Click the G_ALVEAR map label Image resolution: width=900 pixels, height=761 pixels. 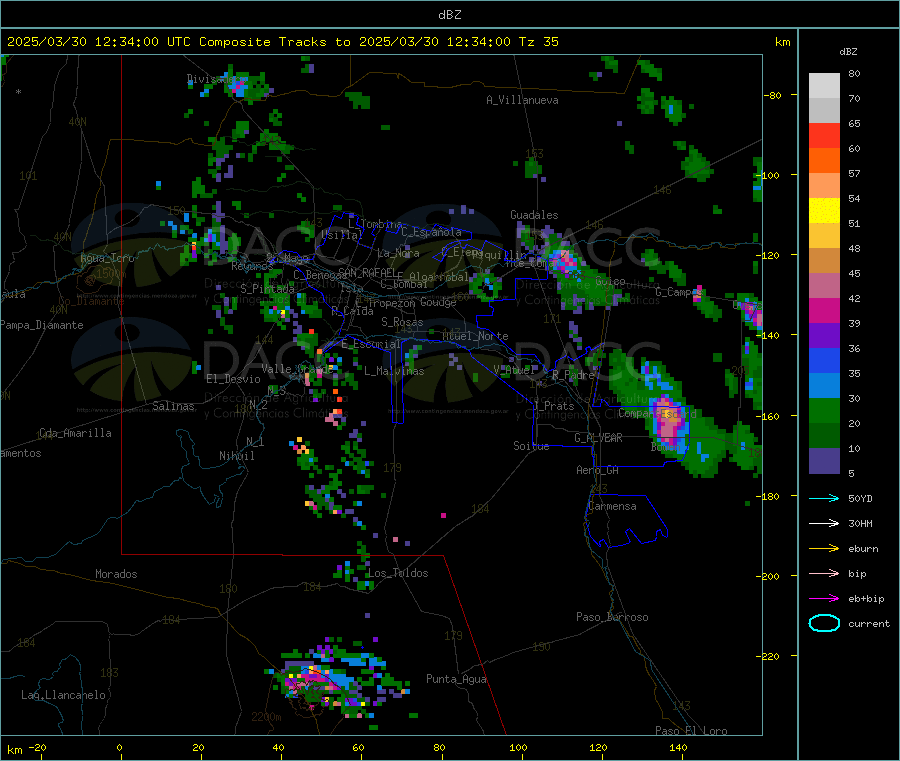click(x=598, y=438)
